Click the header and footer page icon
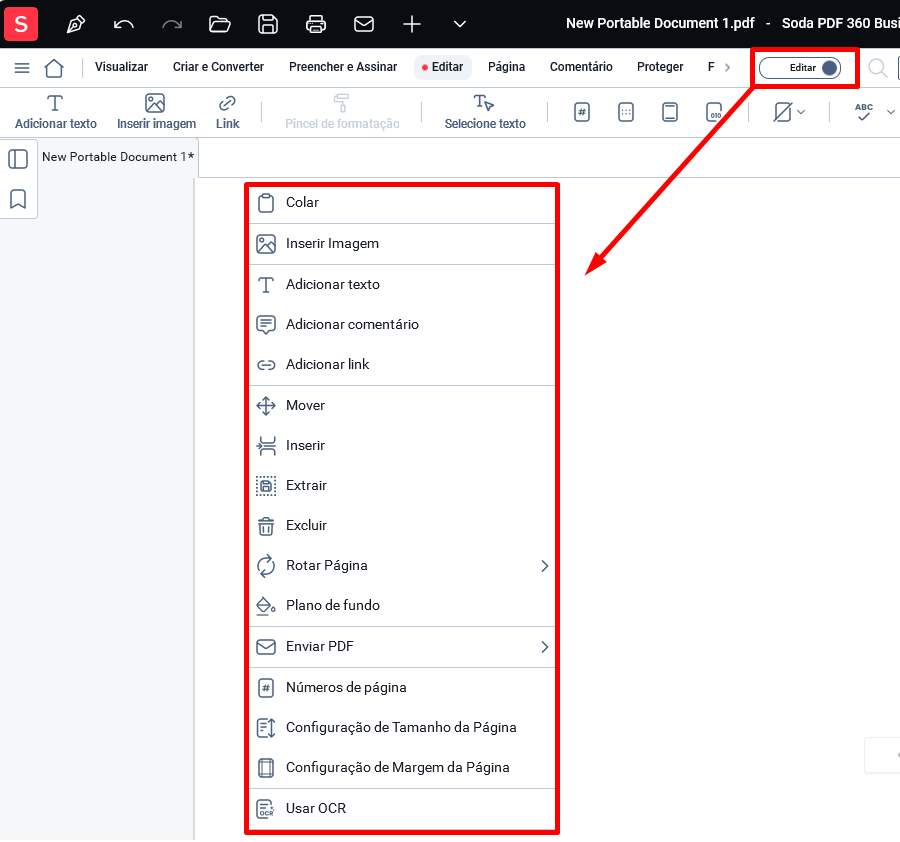This screenshot has width=900, height=842. (670, 112)
